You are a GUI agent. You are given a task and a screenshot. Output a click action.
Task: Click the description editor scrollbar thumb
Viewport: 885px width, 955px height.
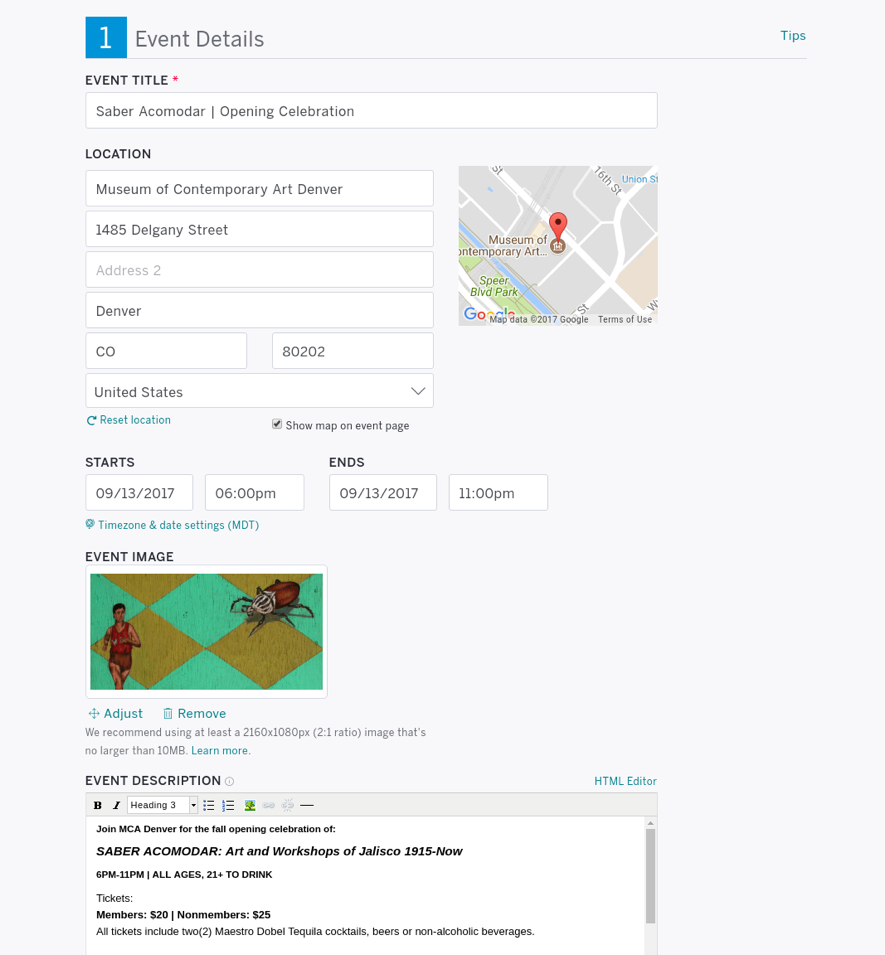[651, 875]
